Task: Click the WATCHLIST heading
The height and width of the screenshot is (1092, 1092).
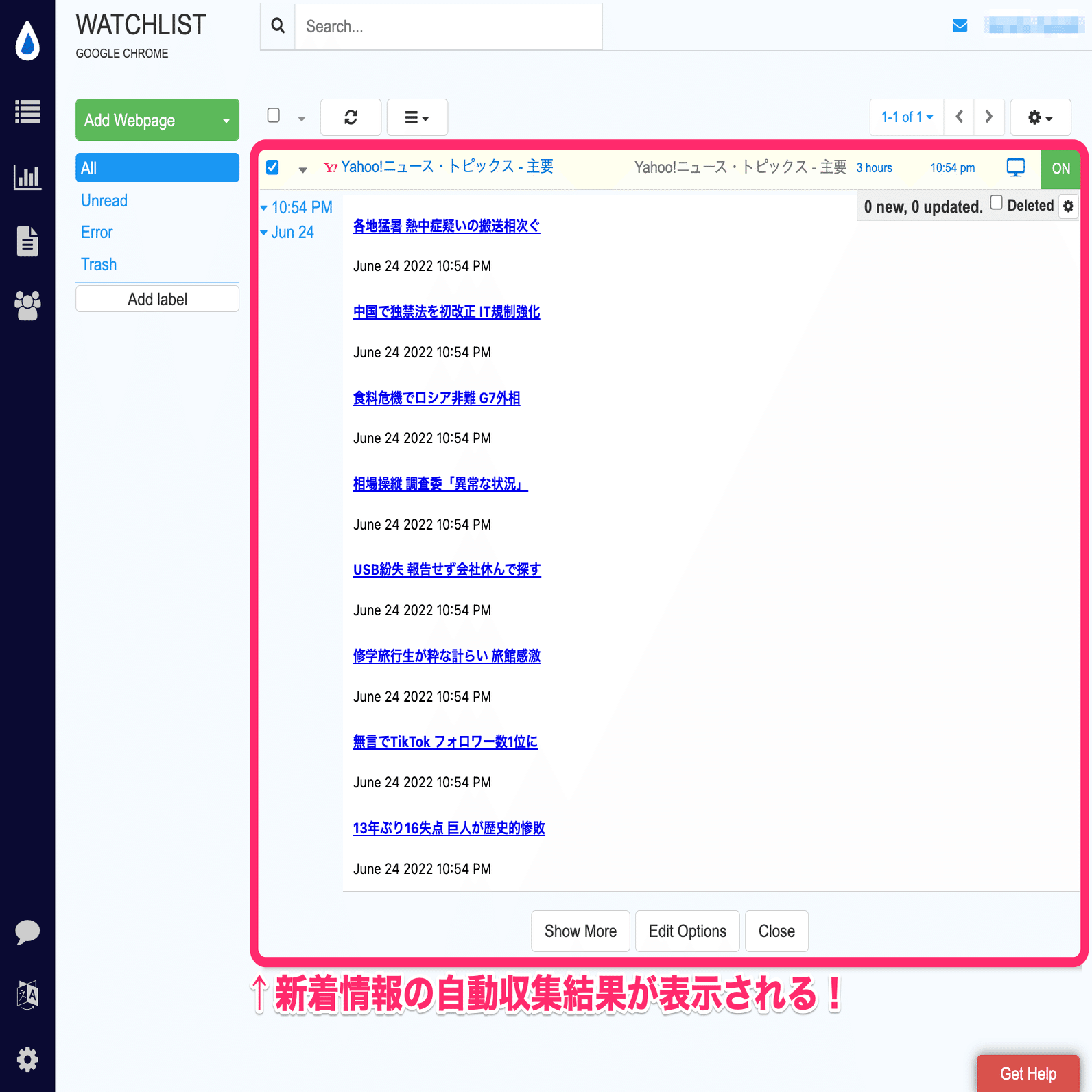Action: point(141,25)
